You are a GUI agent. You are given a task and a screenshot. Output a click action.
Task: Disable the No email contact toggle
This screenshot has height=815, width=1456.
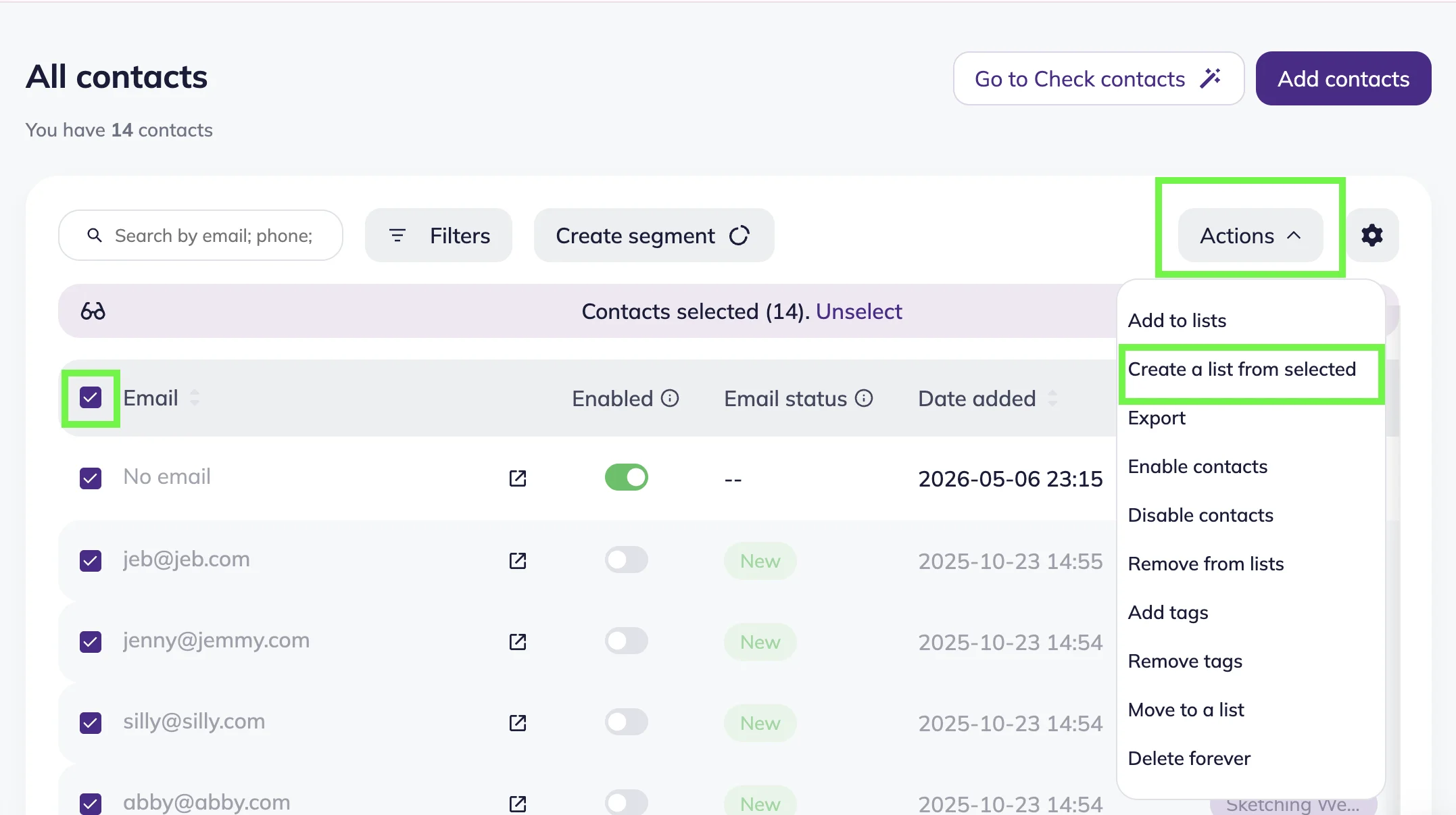pos(627,477)
